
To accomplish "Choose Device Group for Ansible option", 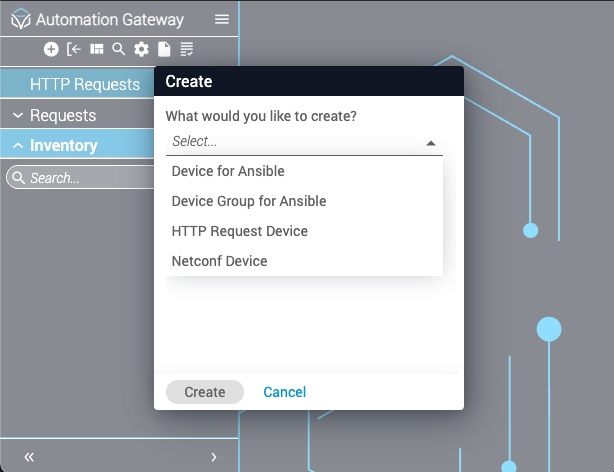I will coord(249,201).
